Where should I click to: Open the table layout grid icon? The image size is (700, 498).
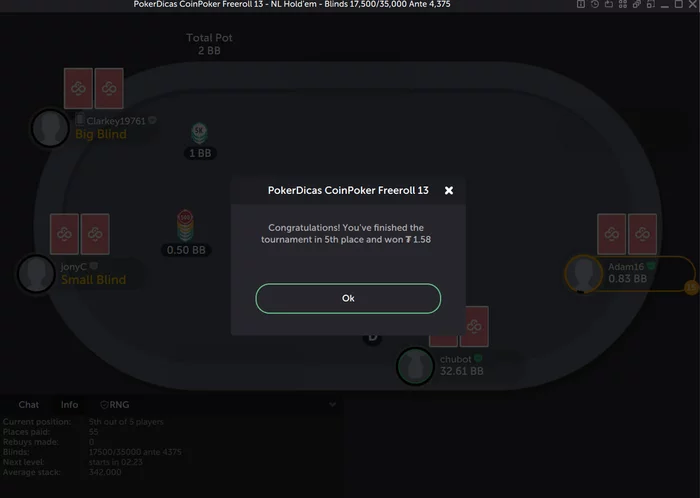click(x=623, y=4)
